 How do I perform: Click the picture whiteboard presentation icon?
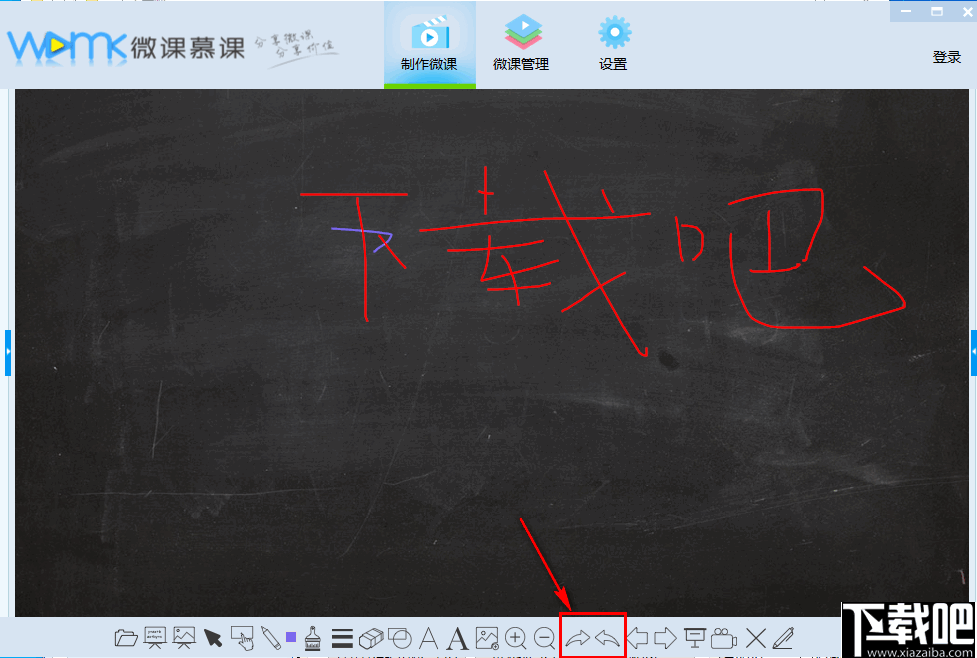coord(184,637)
